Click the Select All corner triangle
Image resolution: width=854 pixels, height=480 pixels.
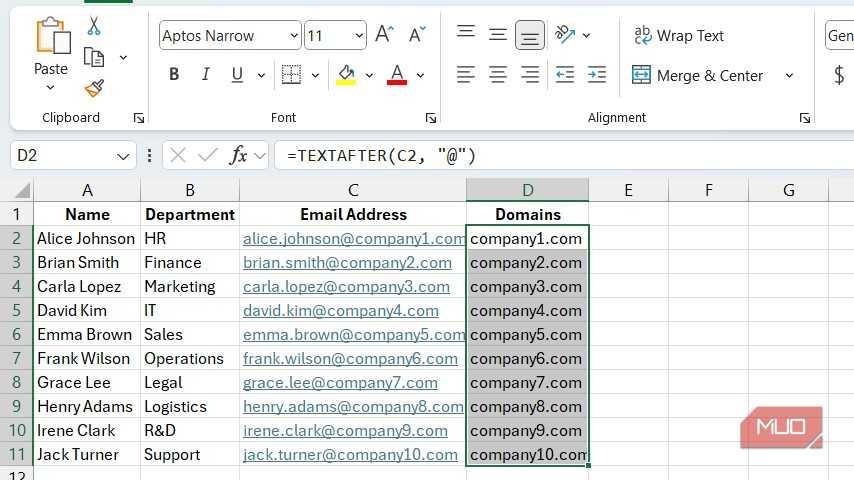[22, 190]
